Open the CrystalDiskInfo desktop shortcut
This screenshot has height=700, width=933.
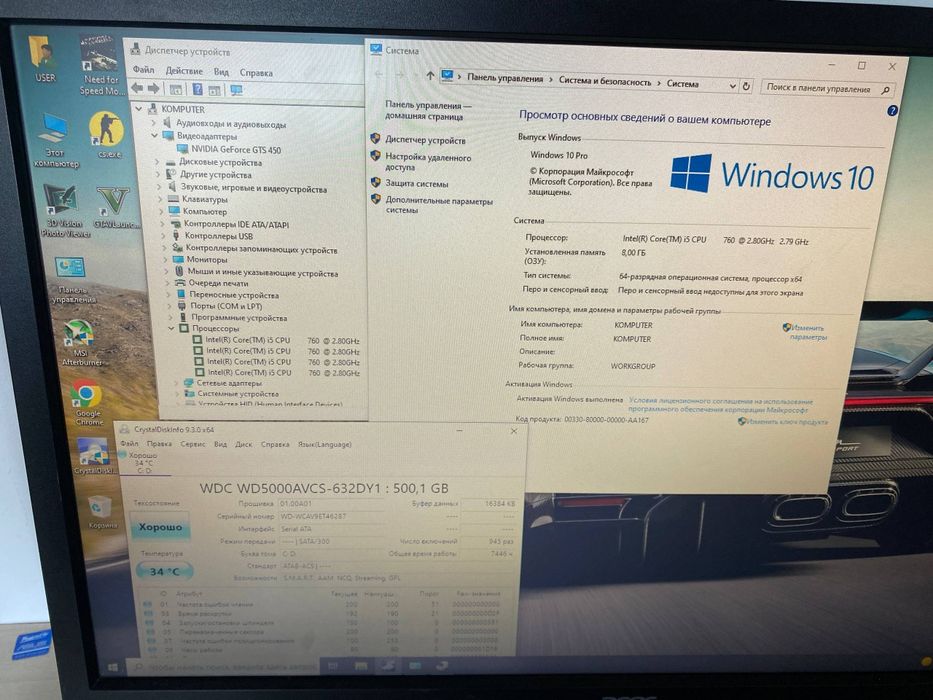click(94, 456)
